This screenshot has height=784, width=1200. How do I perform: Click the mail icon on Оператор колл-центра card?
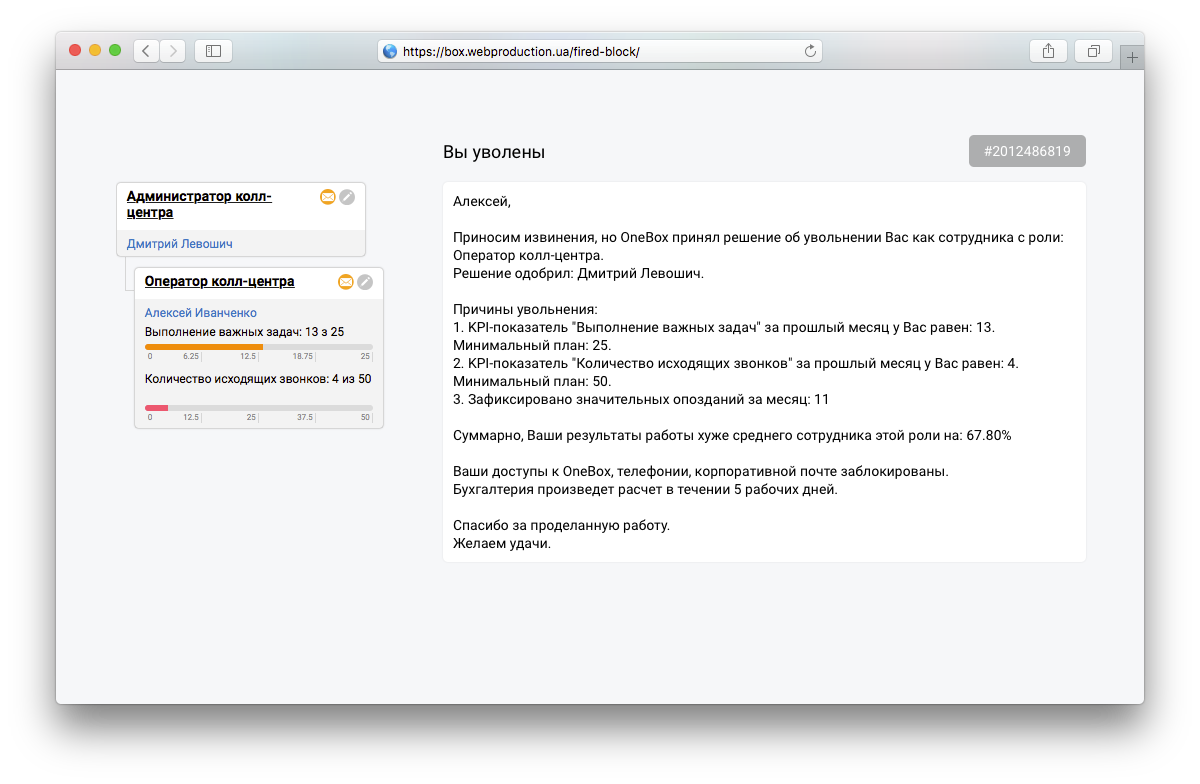(x=346, y=282)
